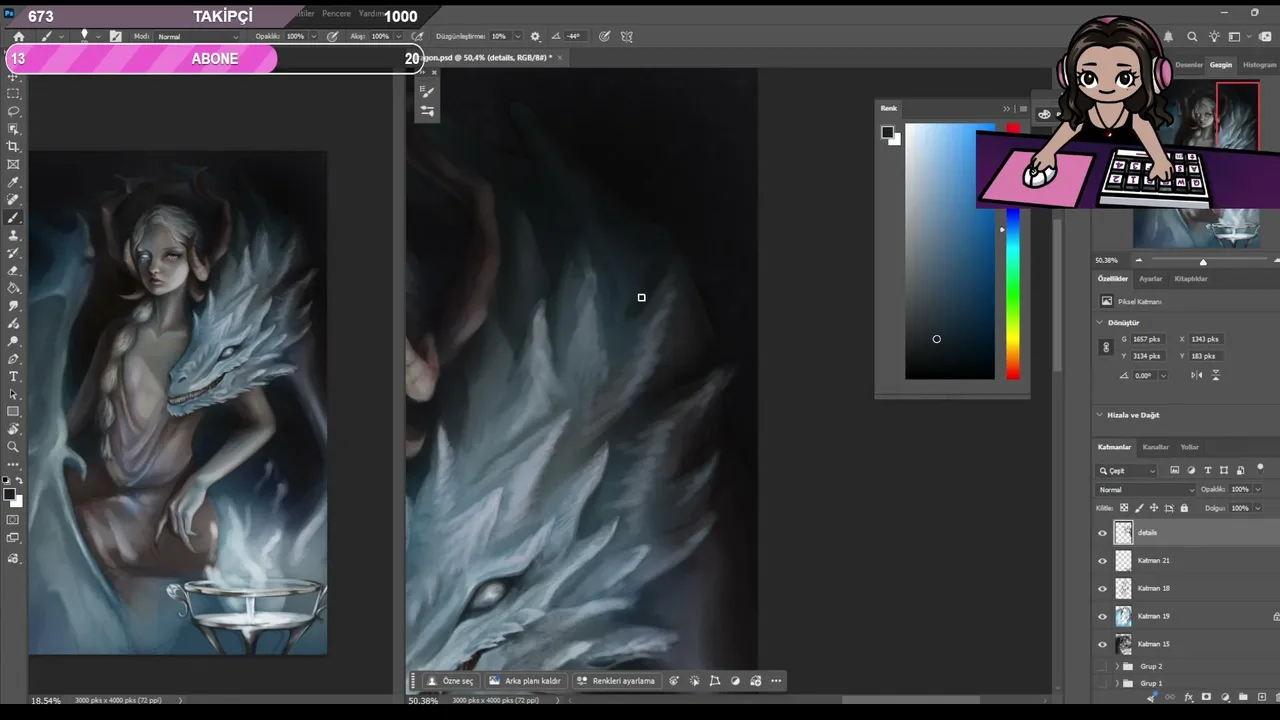The height and width of the screenshot is (720, 1280).
Task: Select the Paint Bucket tool
Action: [x=13, y=288]
